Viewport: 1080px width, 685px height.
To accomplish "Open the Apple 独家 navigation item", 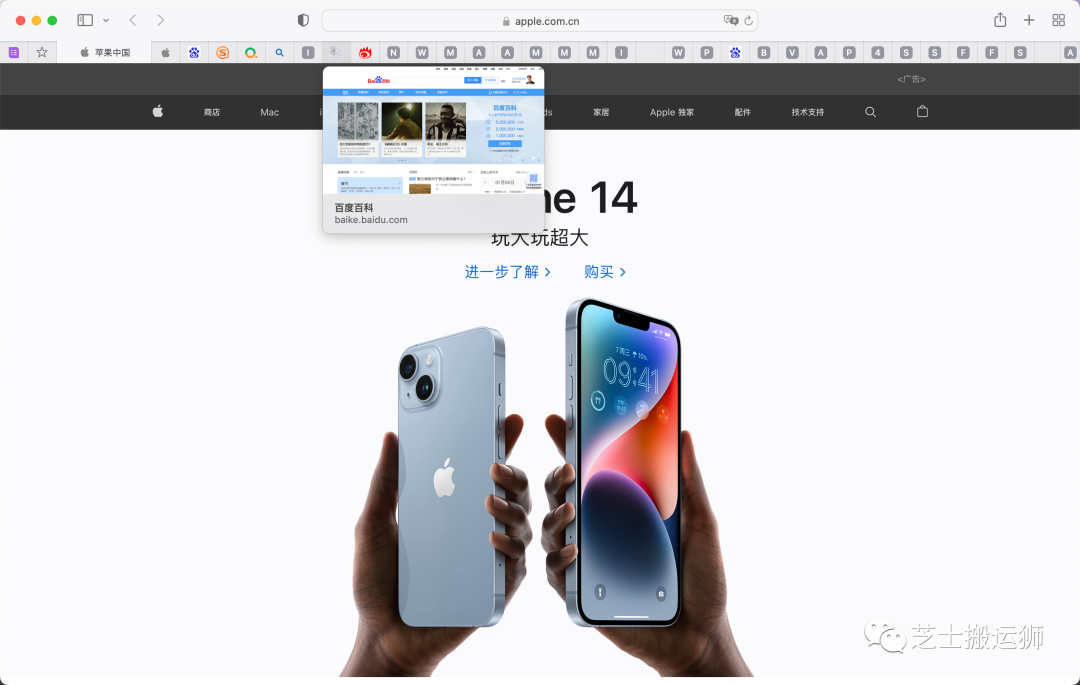I will tap(672, 112).
